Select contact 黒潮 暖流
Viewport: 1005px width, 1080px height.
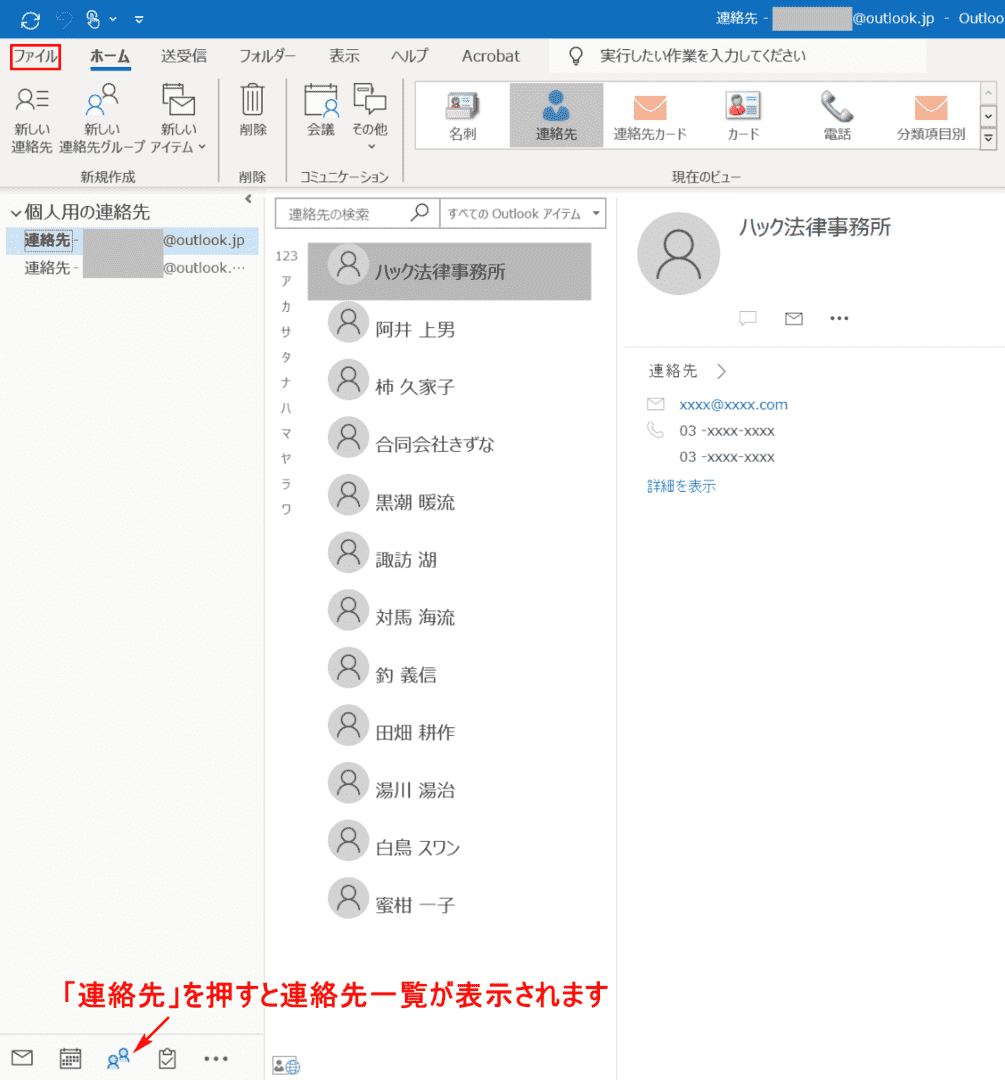tap(449, 502)
